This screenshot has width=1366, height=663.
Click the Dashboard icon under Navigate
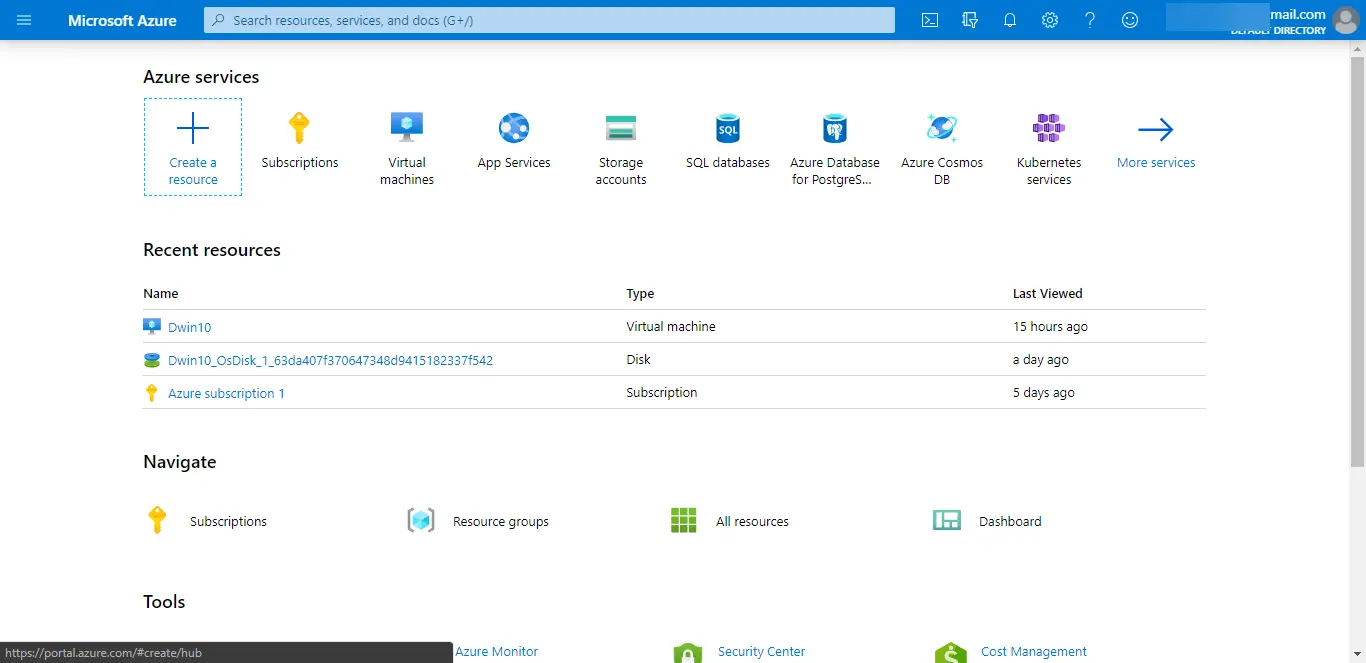coord(947,520)
